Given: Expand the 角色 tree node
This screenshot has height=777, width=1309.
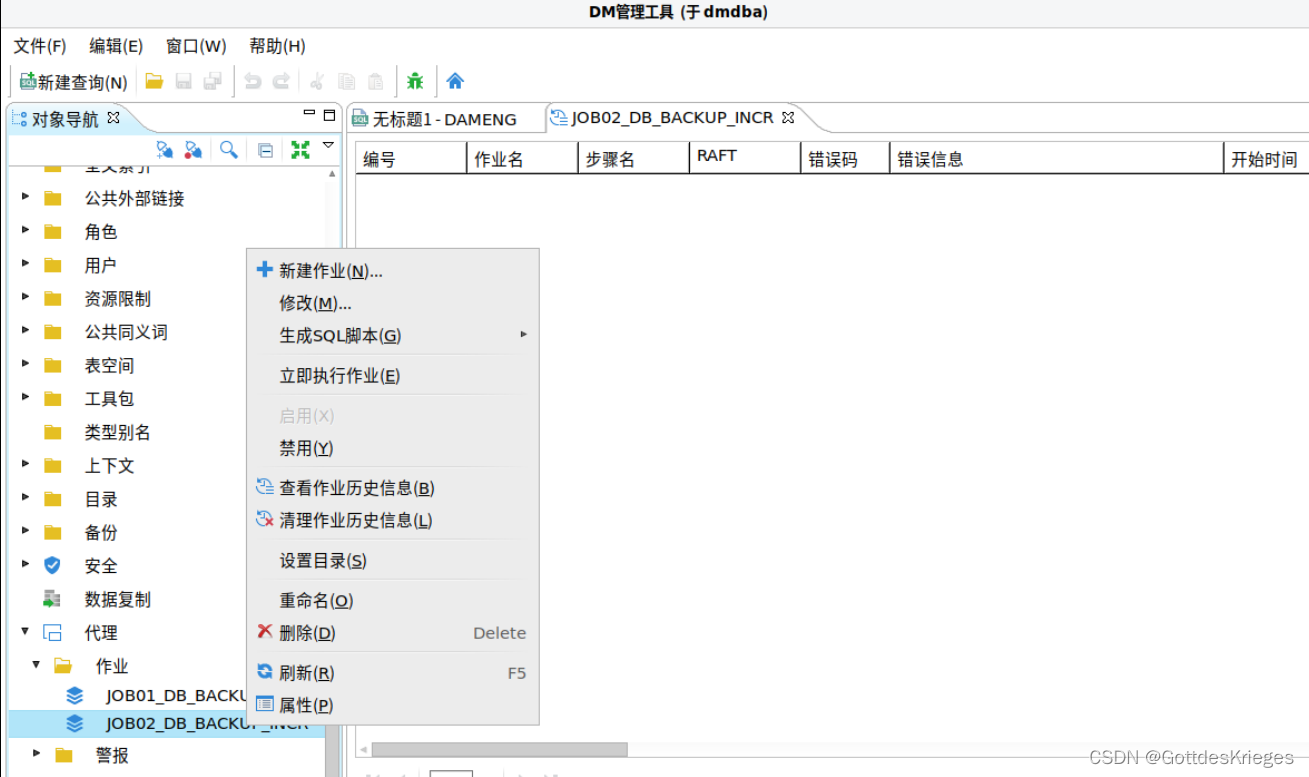Looking at the screenshot, I should point(25,231).
